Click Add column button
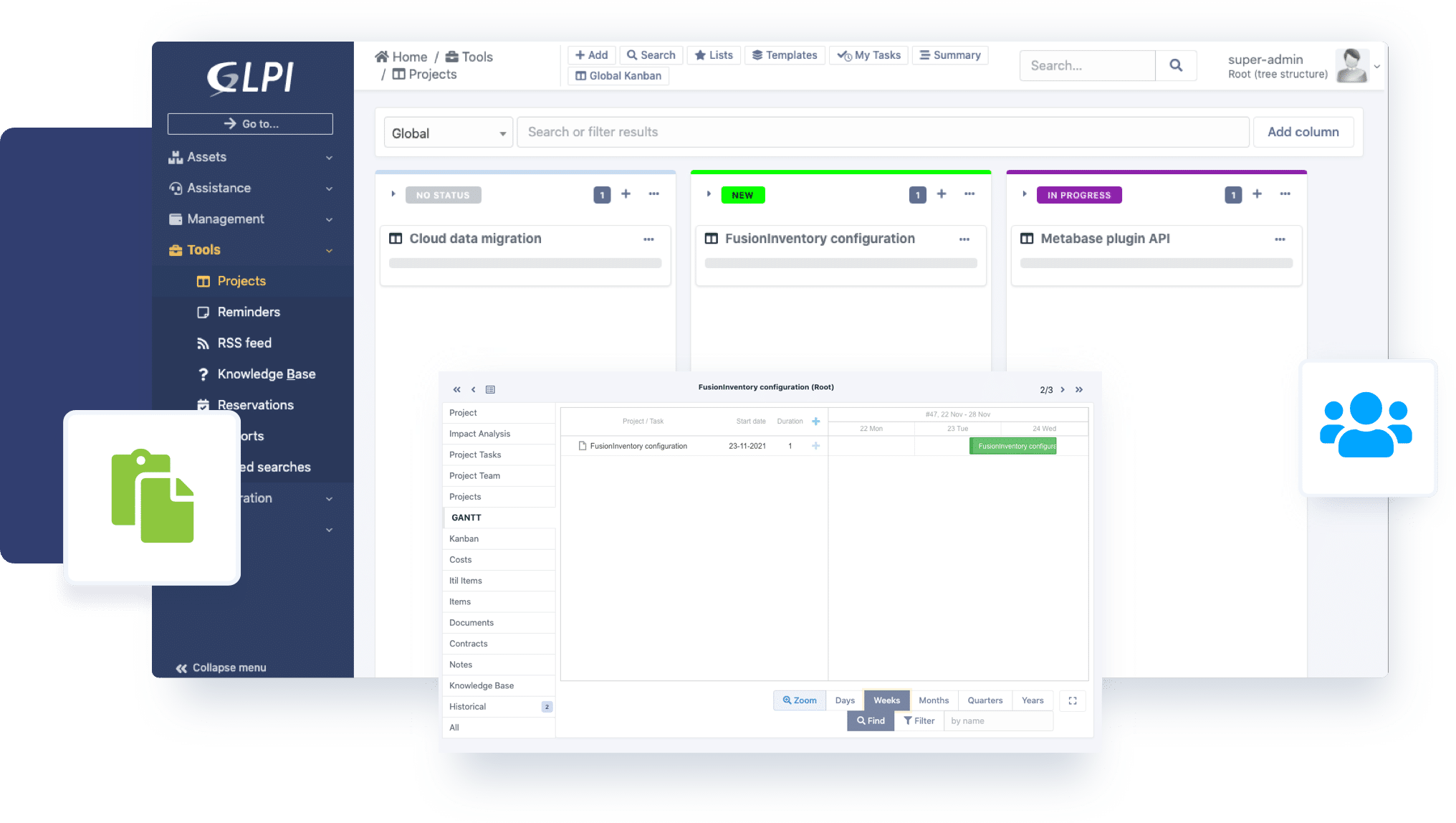Viewport: 1456px width, 823px height. tap(1303, 131)
